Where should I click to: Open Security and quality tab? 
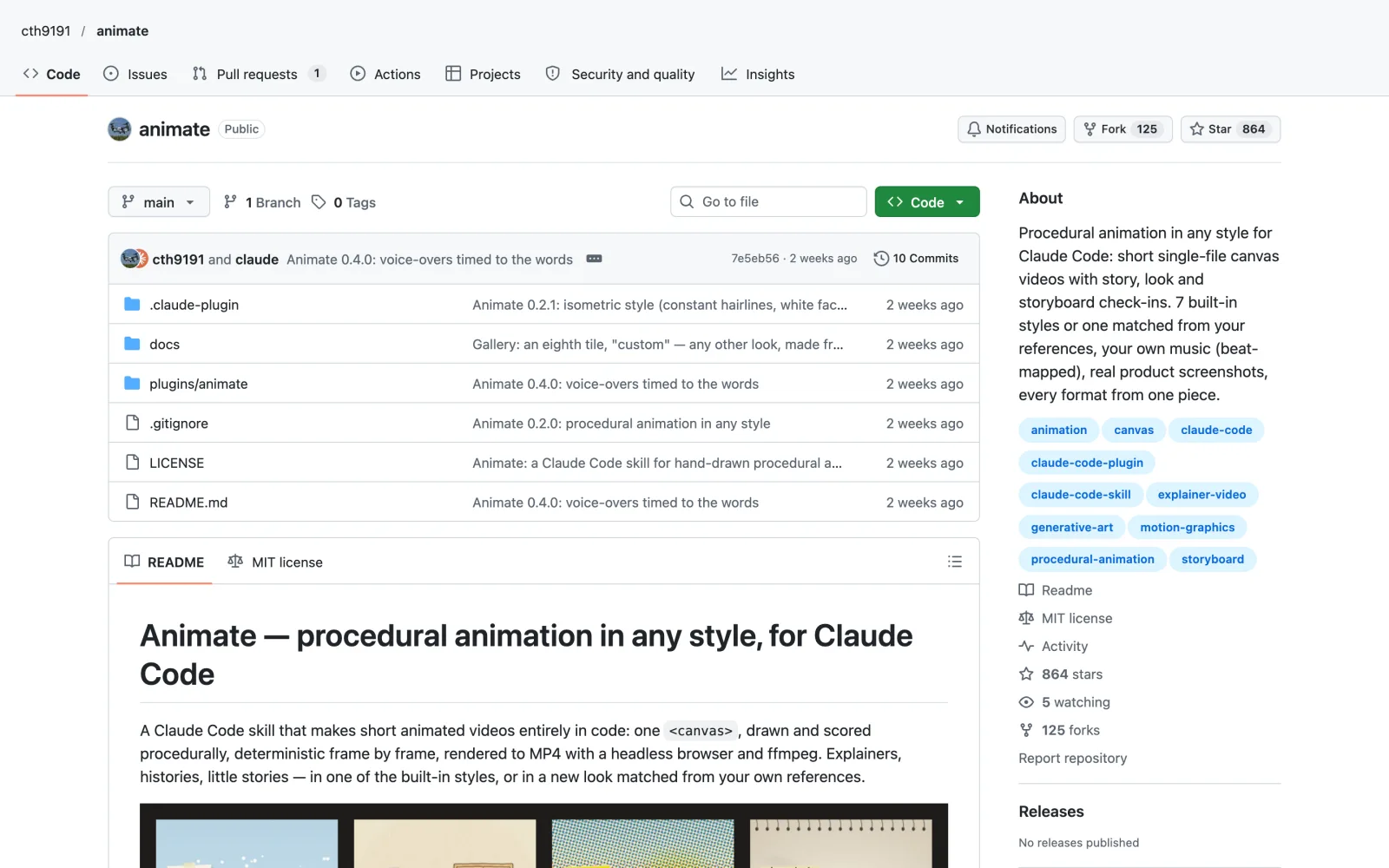(620, 74)
